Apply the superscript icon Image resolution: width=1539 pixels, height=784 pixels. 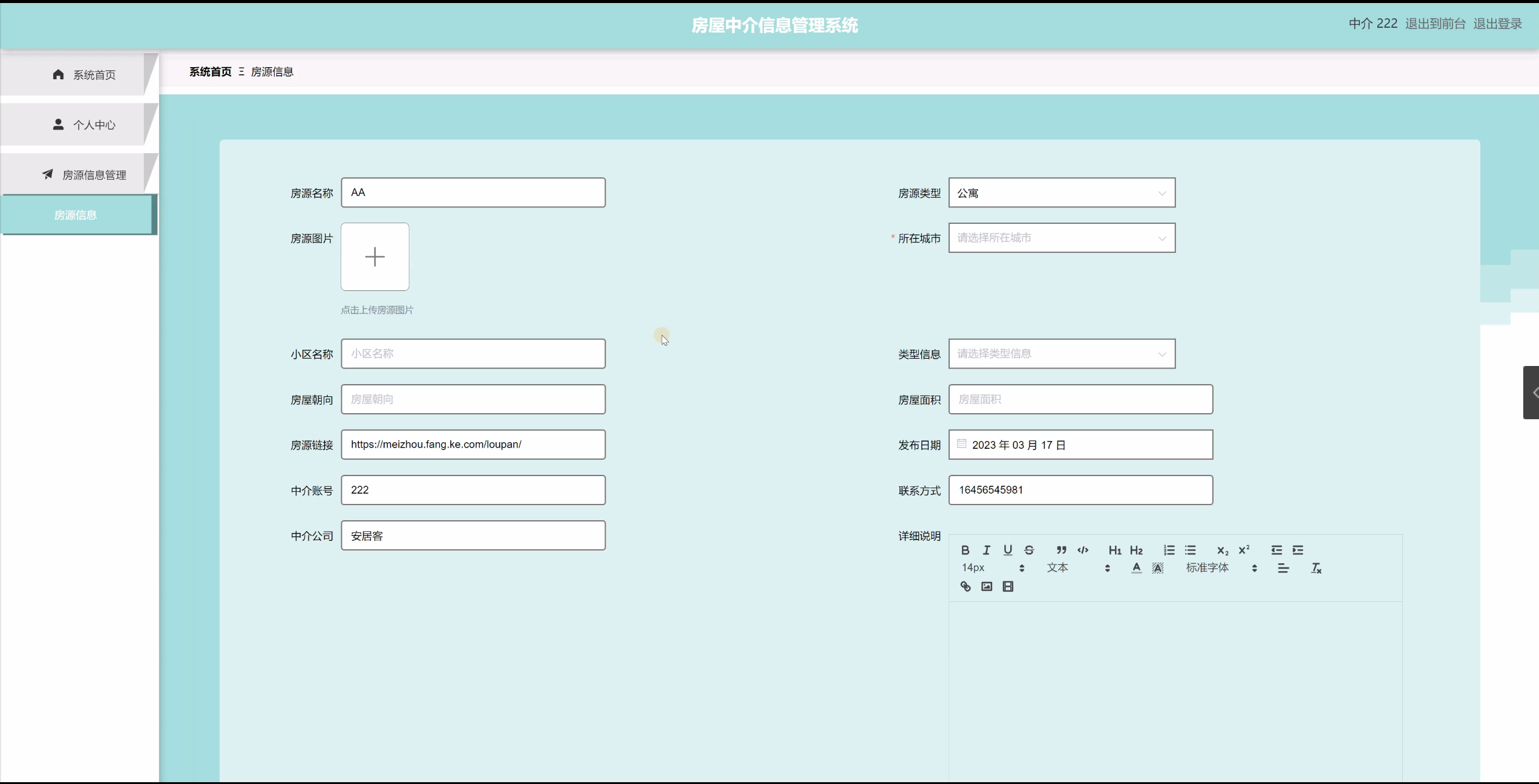pyautogui.click(x=1244, y=550)
